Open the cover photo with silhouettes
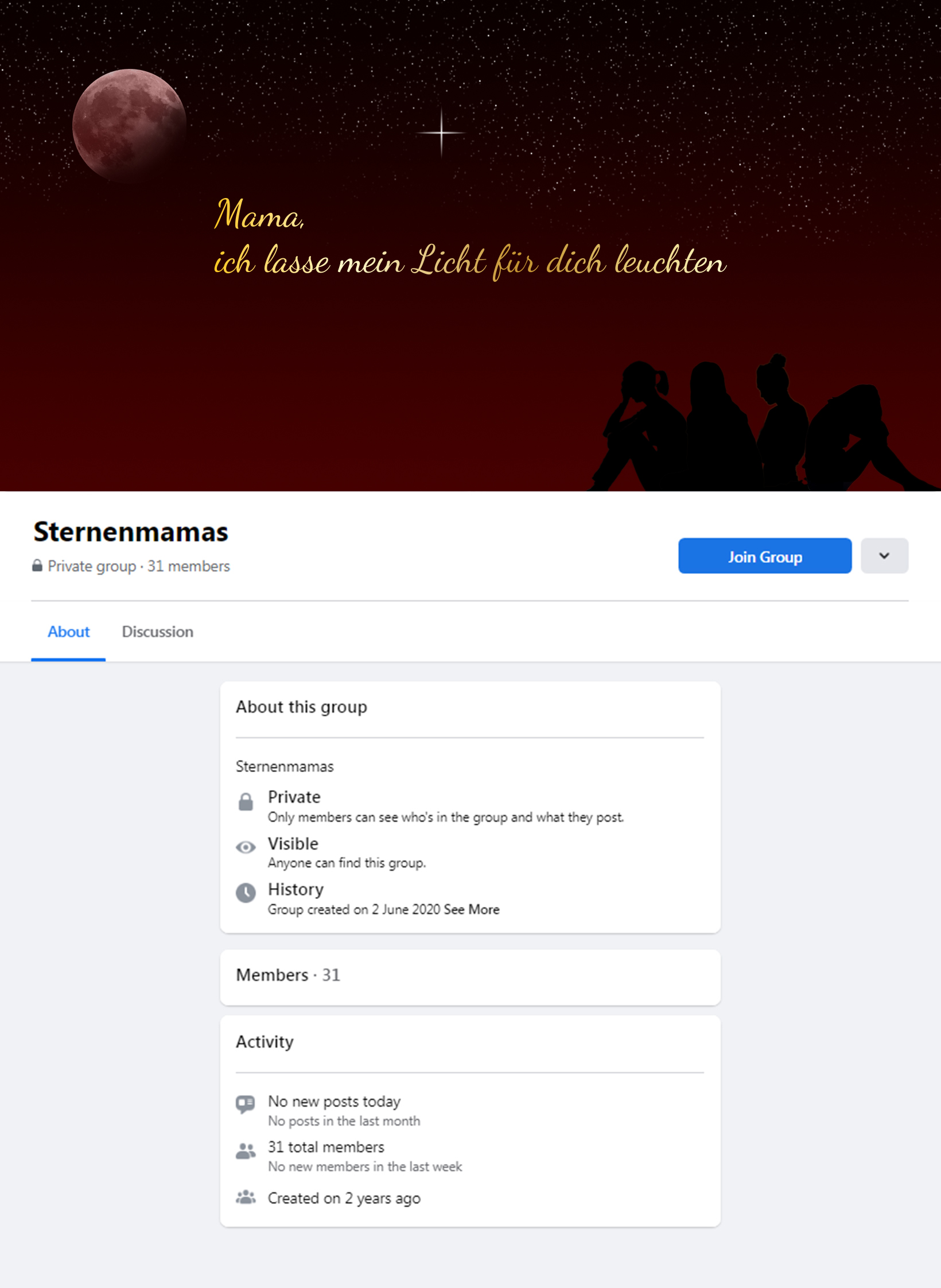Screen dimensions: 941x1288 click(x=470, y=246)
